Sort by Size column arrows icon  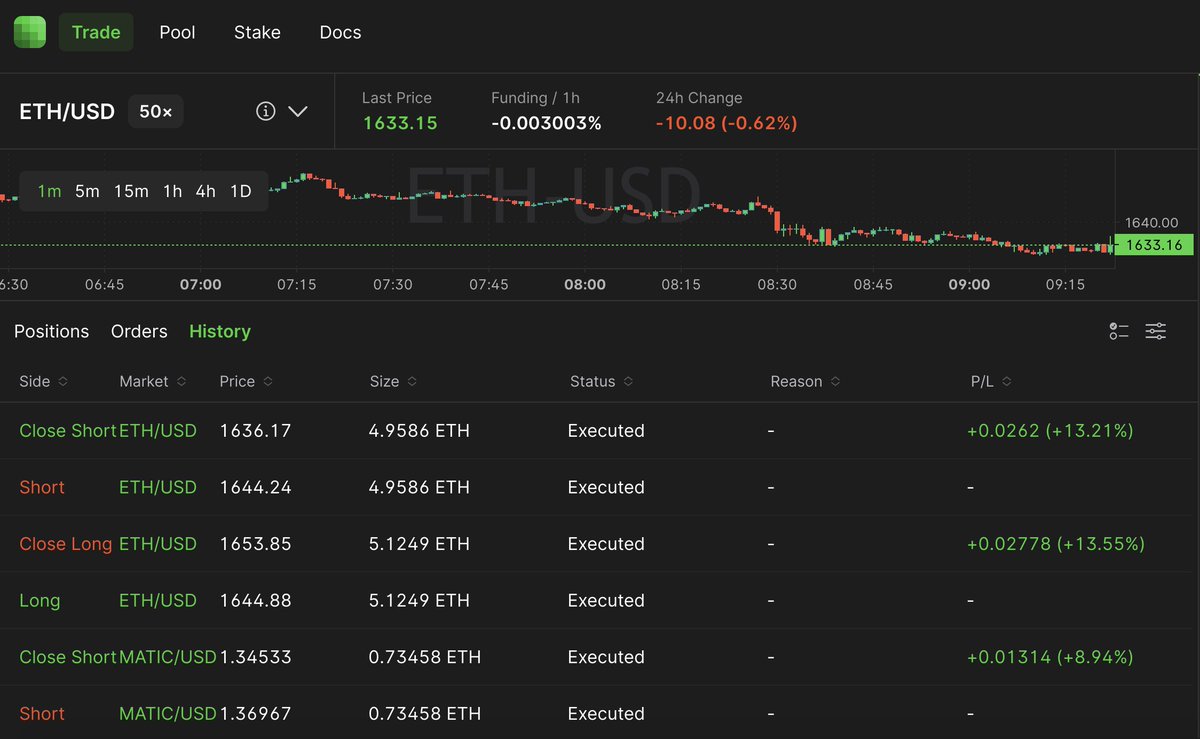tap(412, 382)
